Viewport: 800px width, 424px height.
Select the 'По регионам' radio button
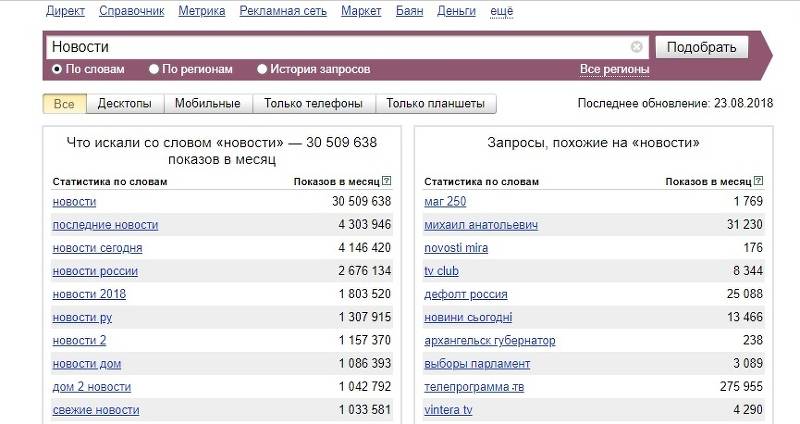(154, 70)
